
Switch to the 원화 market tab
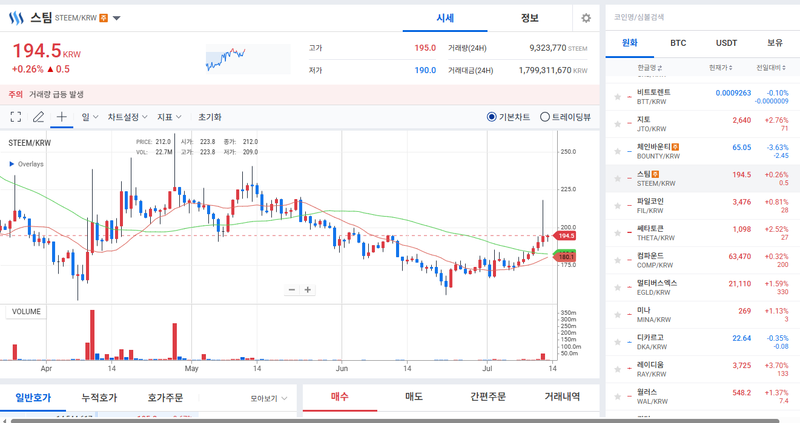pyautogui.click(x=630, y=43)
